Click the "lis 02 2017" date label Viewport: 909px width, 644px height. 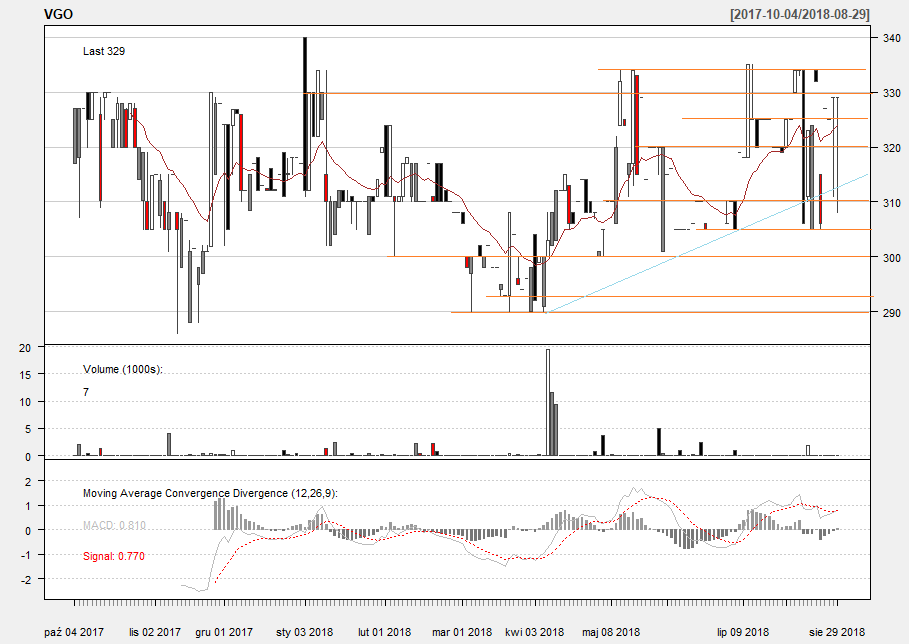pos(155,632)
